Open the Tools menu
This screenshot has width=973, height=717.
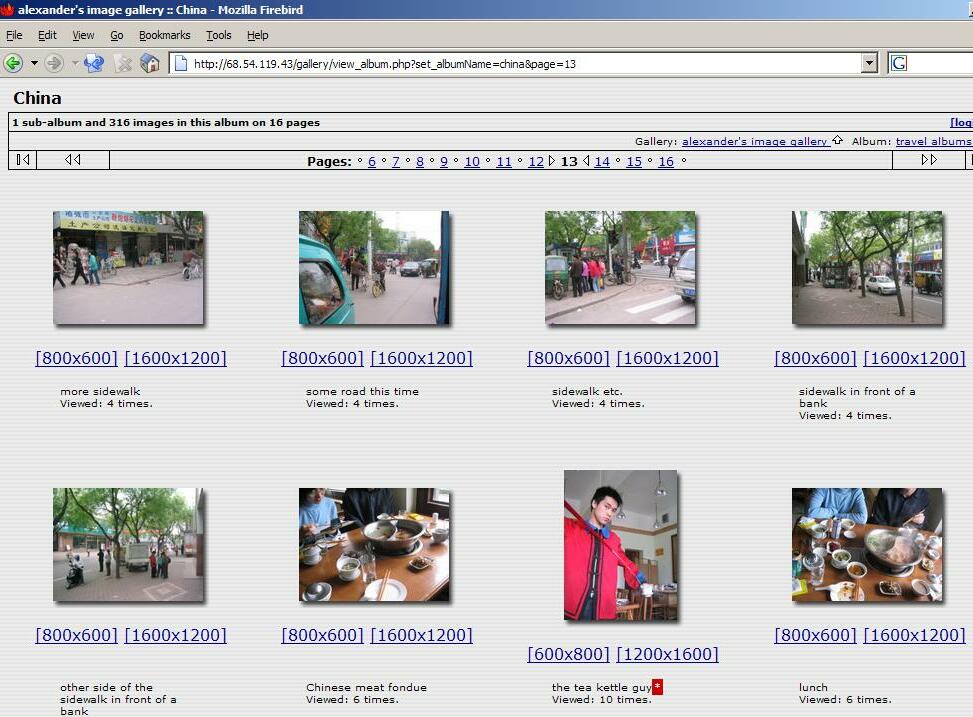point(218,35)
